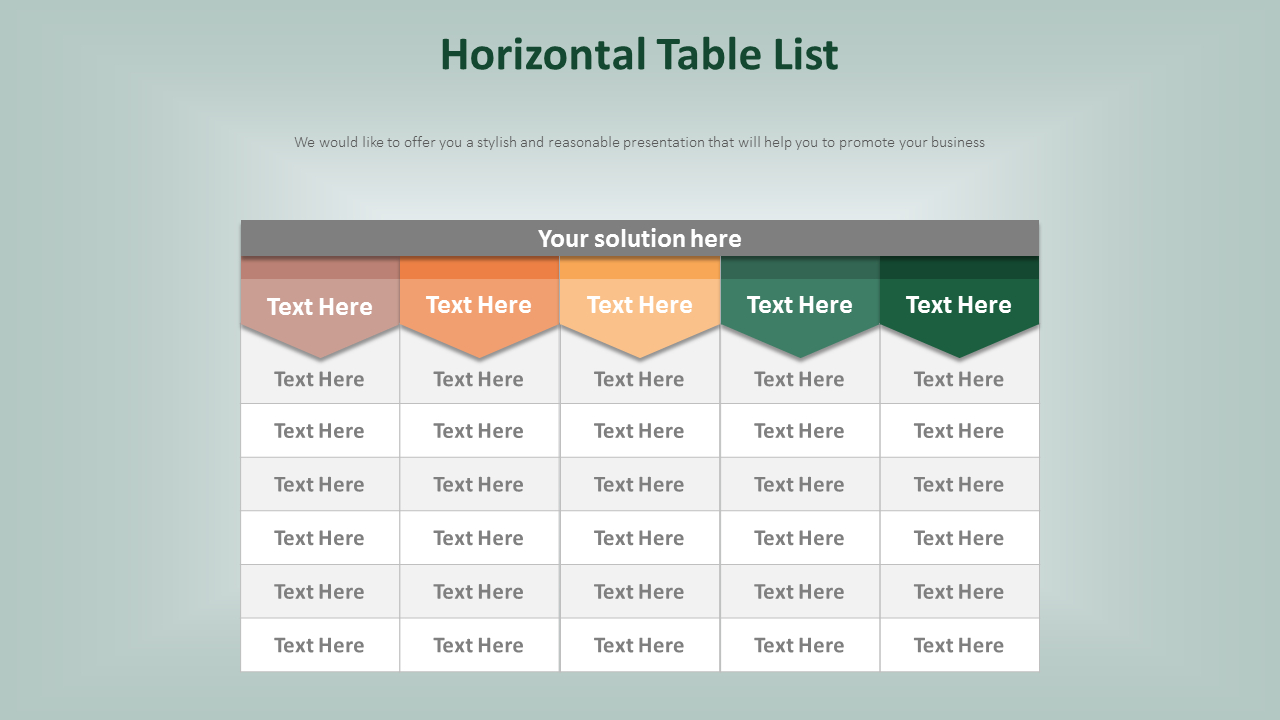Viewport: 1280px width, 720px height.
Task: Click the first-row cell under the dark green header
Action: (x=959, y=379)
